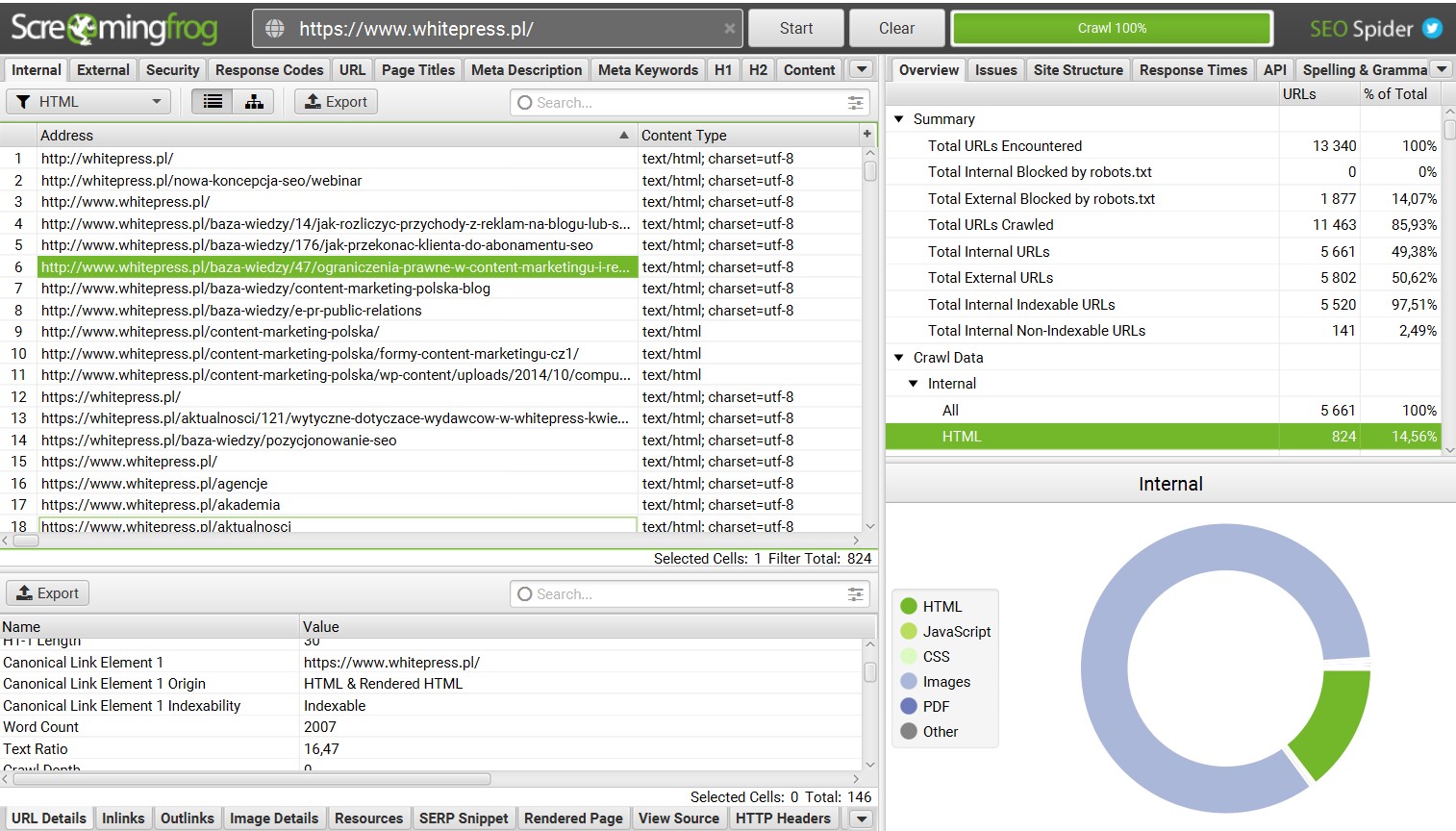
Task: Open upper search filter options icon
Action: 855,103
